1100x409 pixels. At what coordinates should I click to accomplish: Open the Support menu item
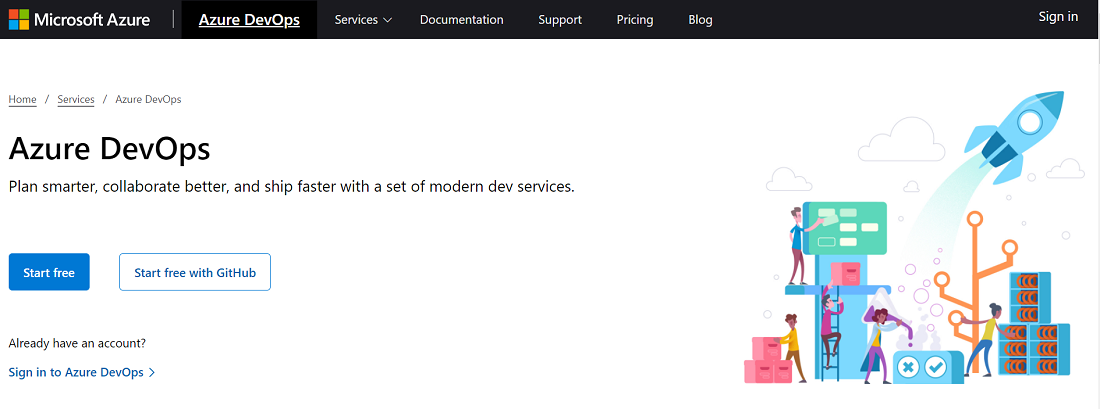(x=560, y=19)
